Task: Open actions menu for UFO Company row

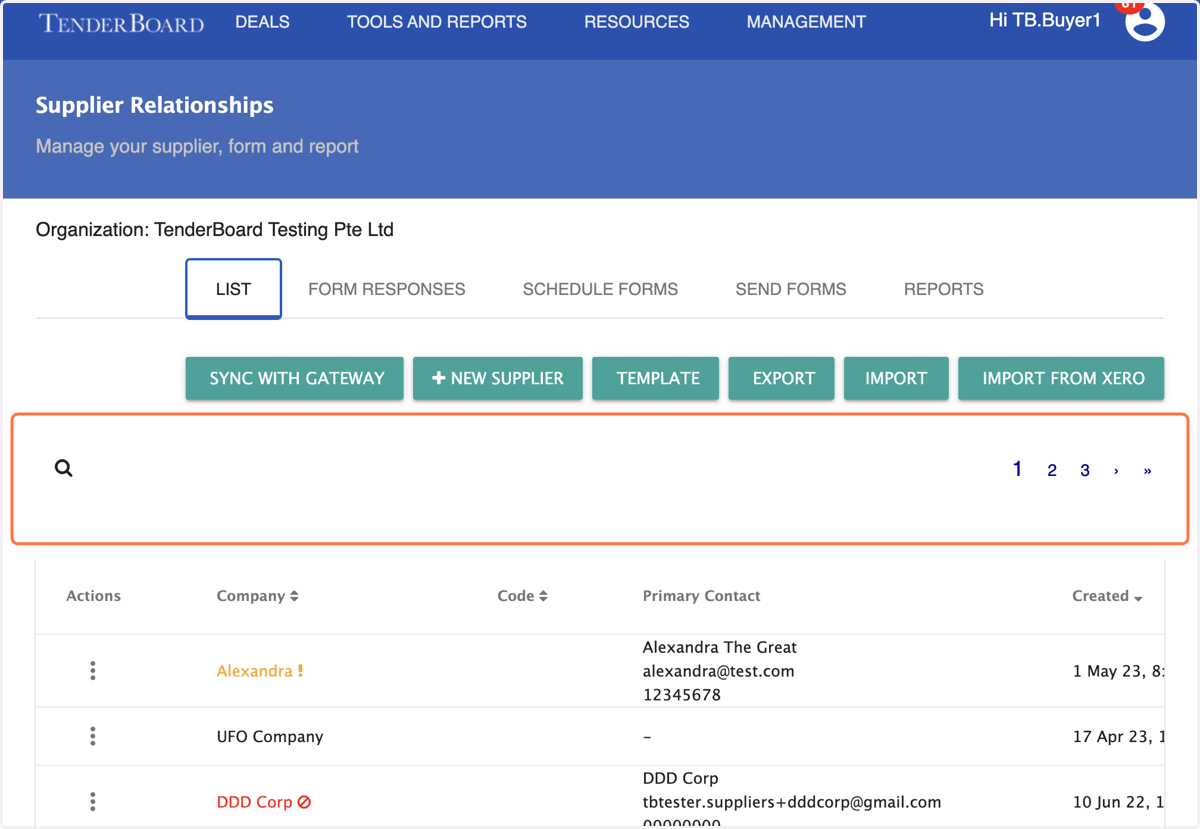Action: tap(93, 736)
